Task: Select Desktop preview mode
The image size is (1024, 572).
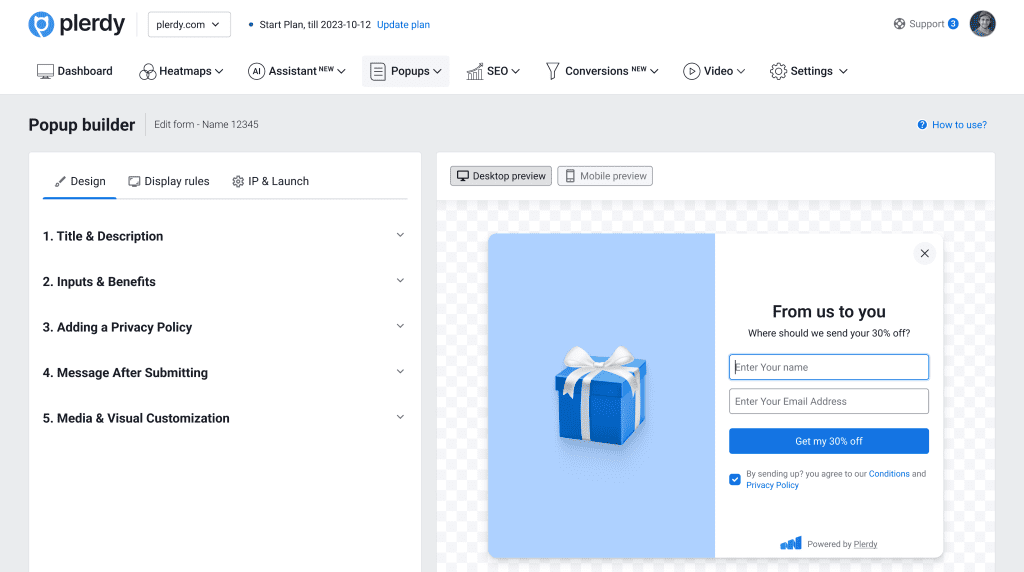Action: pyautogui.click(x=501, y=176)
